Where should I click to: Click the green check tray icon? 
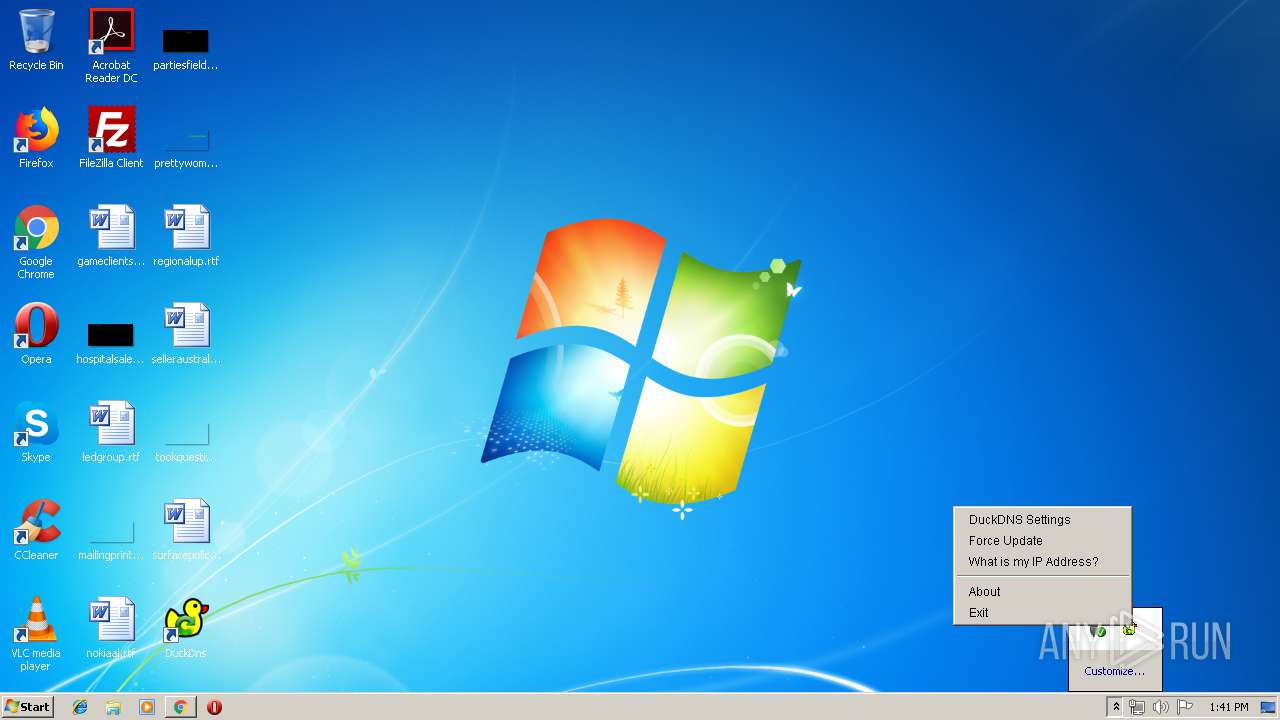tap(1100, 631)
